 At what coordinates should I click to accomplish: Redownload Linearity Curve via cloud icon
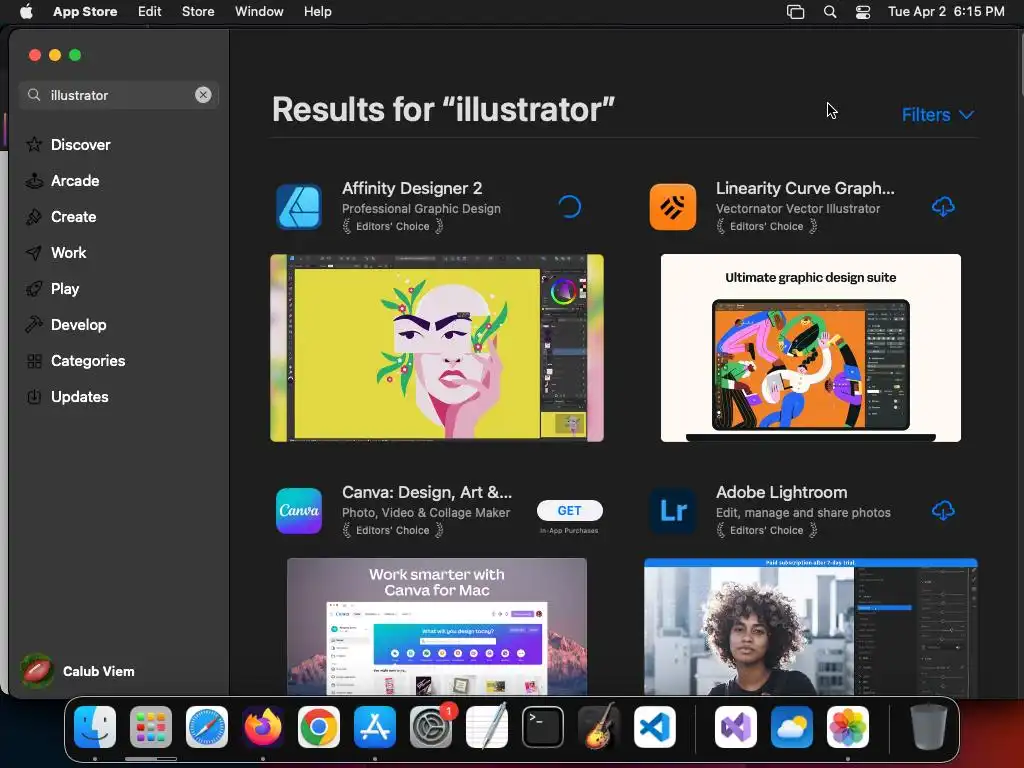[x=943, y=206]
